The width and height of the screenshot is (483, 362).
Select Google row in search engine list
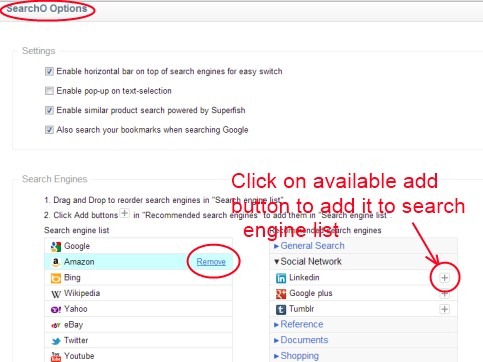click(x=138, y=246)
